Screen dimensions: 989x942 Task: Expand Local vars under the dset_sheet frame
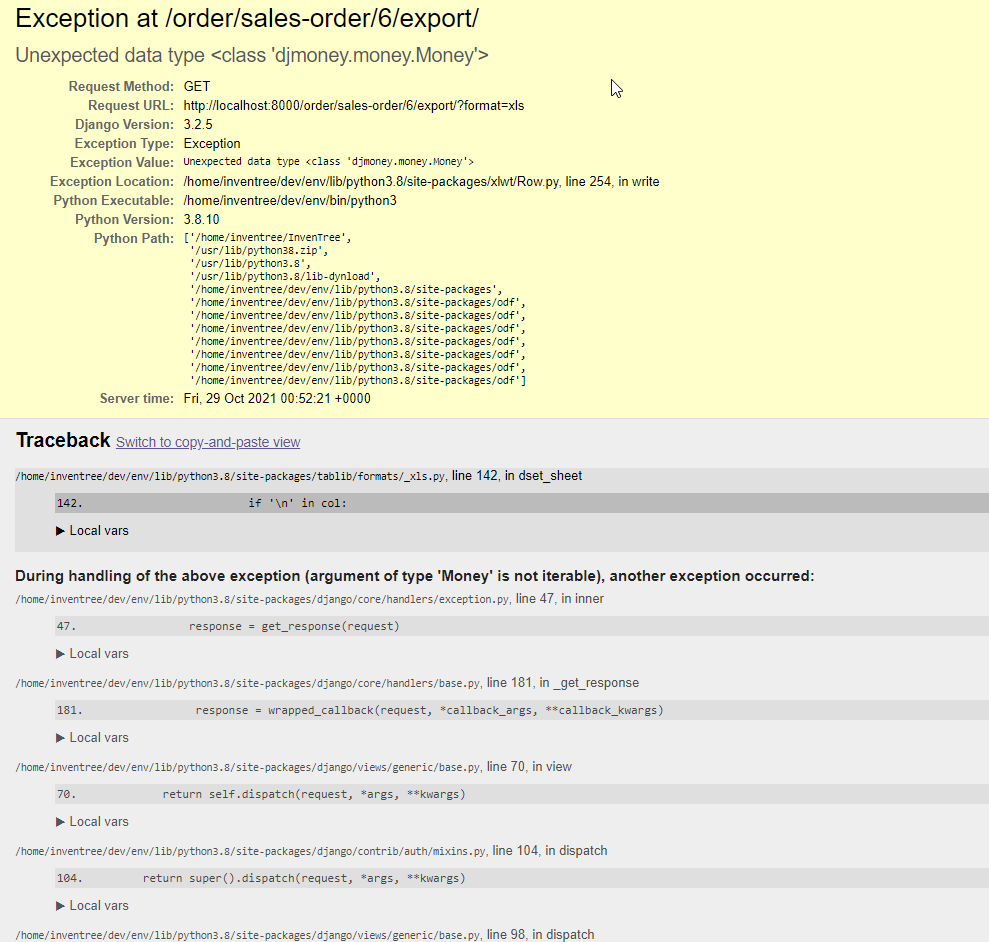click(x=92, y=530)
